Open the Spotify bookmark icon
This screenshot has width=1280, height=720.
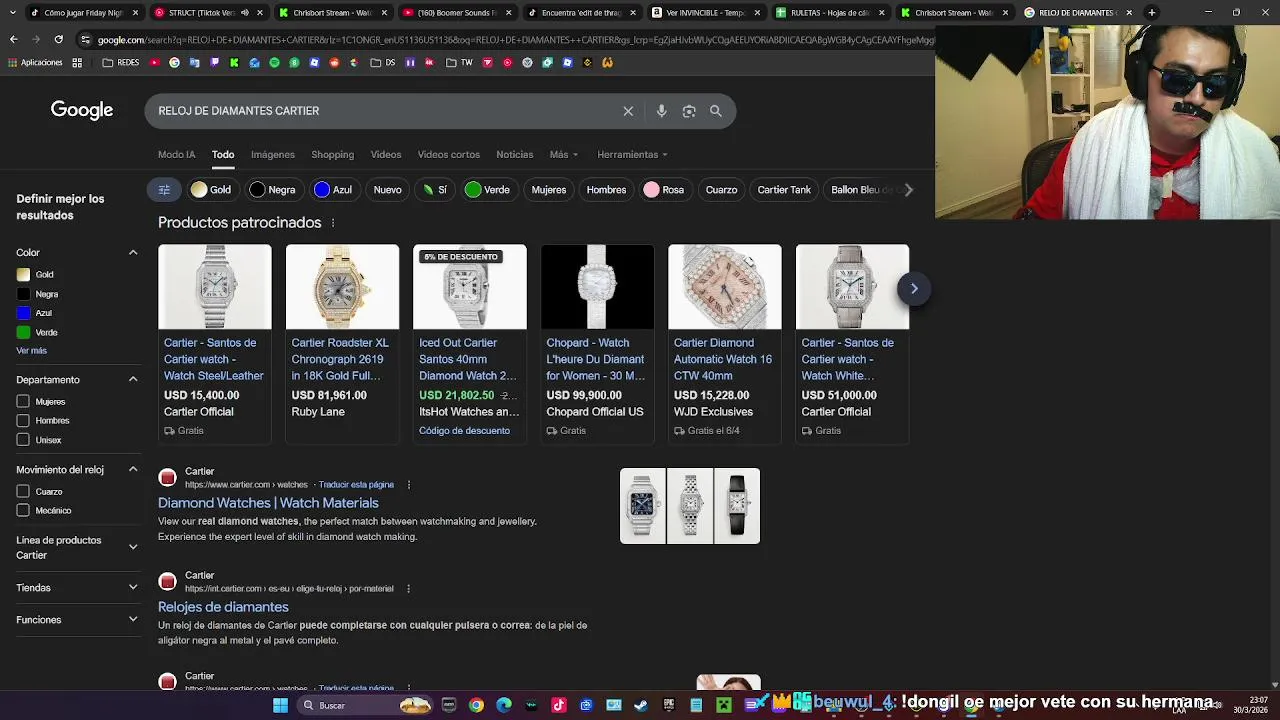(x=274, y=62)
